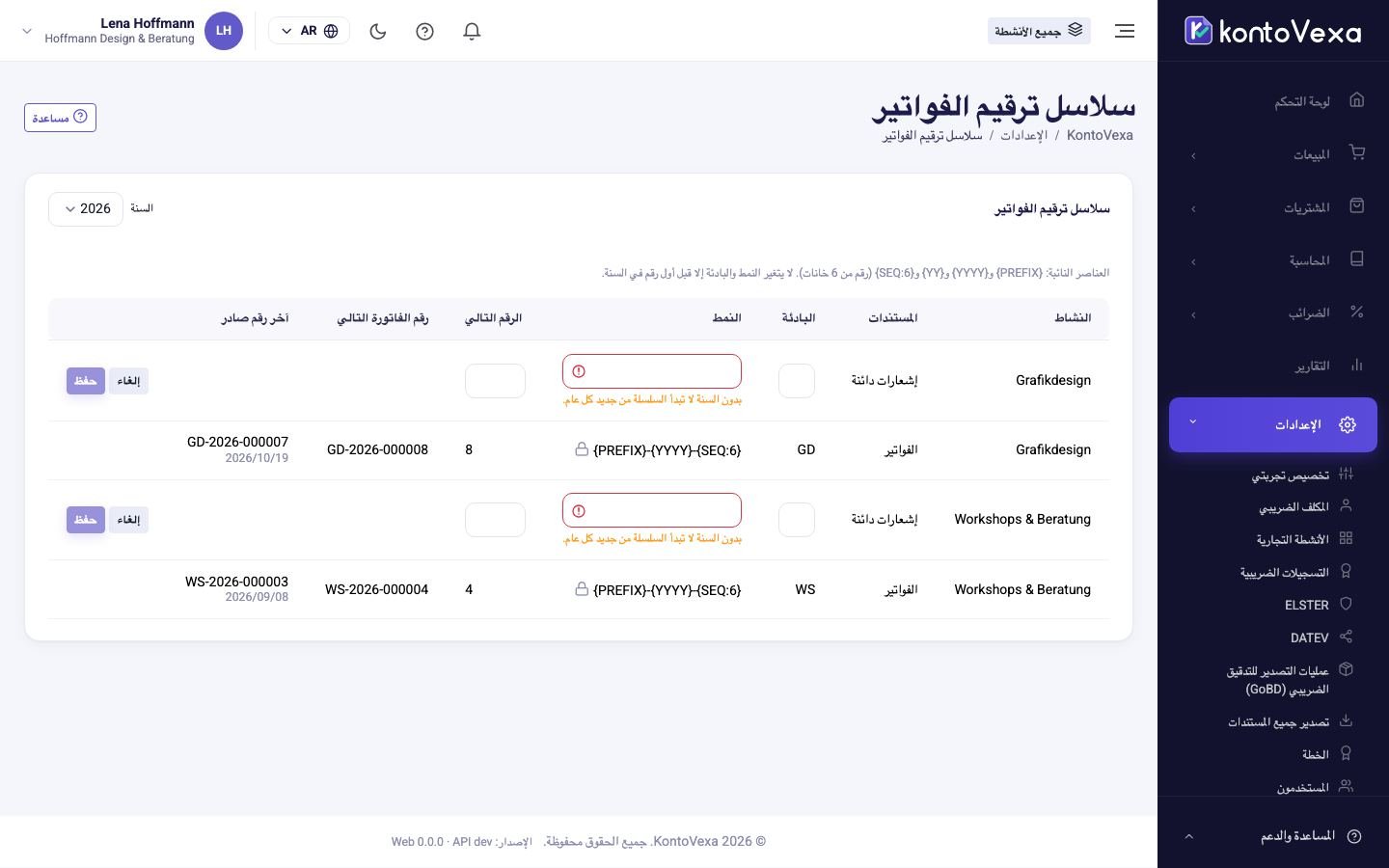Click the hamburger menu icon
Image resolution: width=1389 pixels, height=868 pixels.
point(1125,31)
